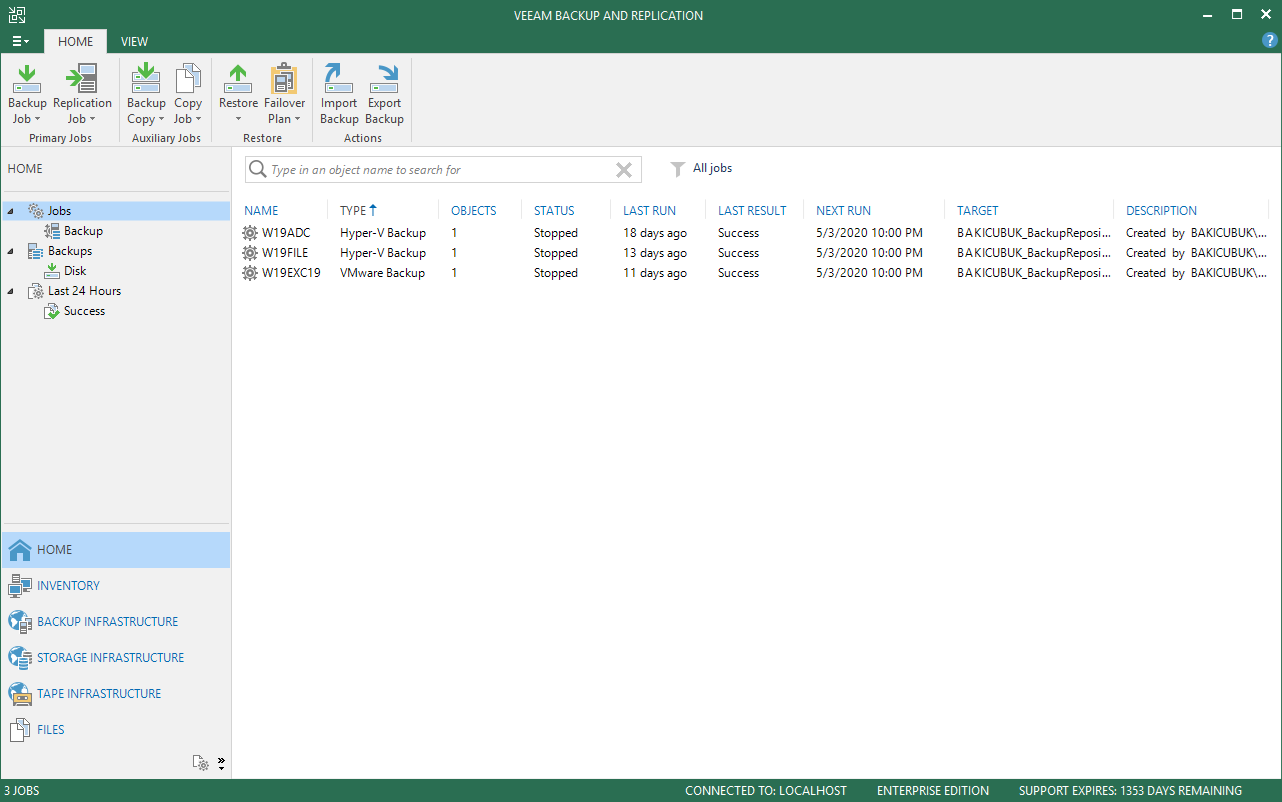Select Last 24 Hours node
Image resolution: width=1282 pixels, height=802 pixels.
click(x=84, y=291)
